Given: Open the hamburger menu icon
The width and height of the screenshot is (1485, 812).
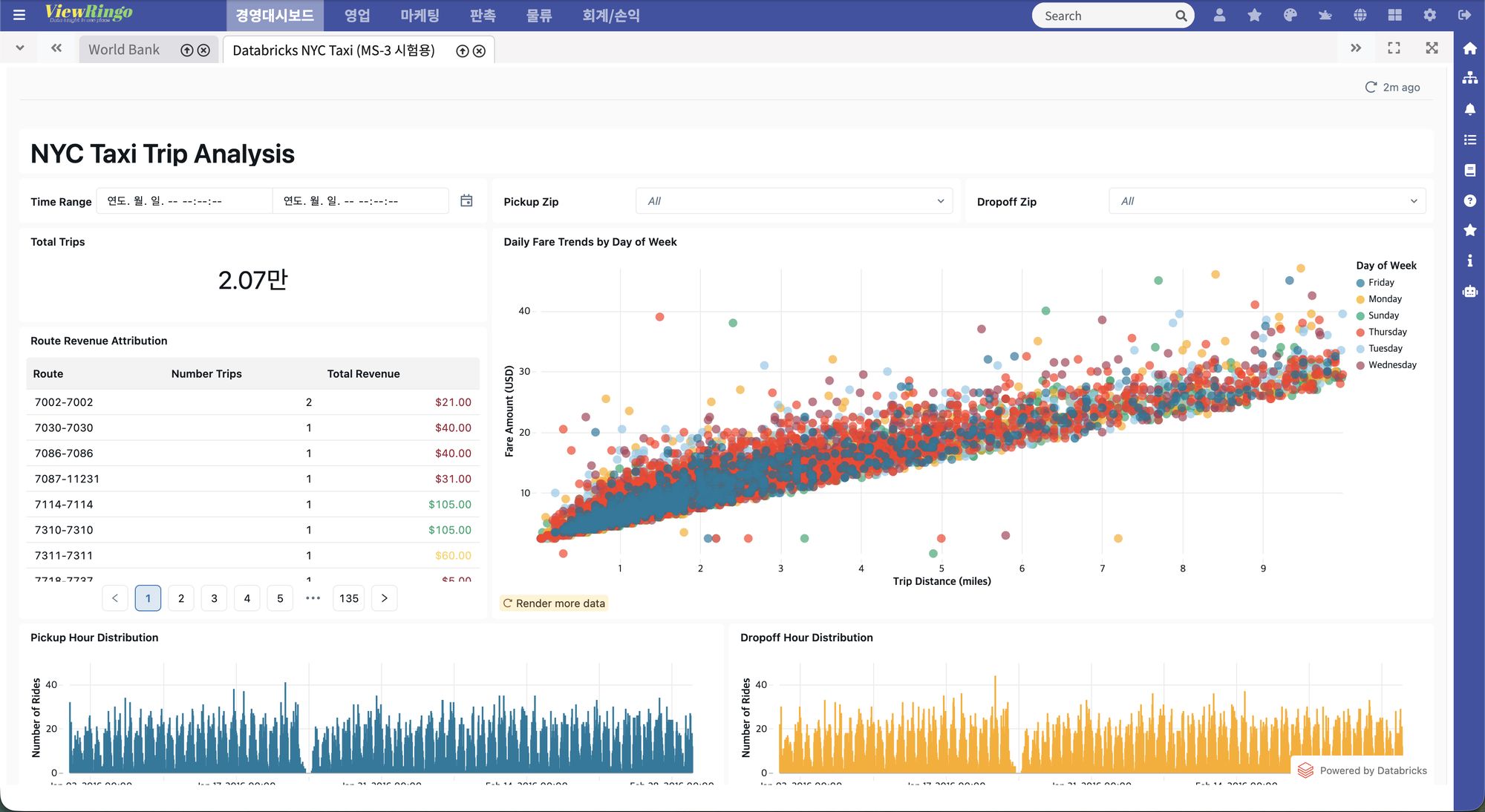Looking at the screenshot, I should (x=19, y=15).
